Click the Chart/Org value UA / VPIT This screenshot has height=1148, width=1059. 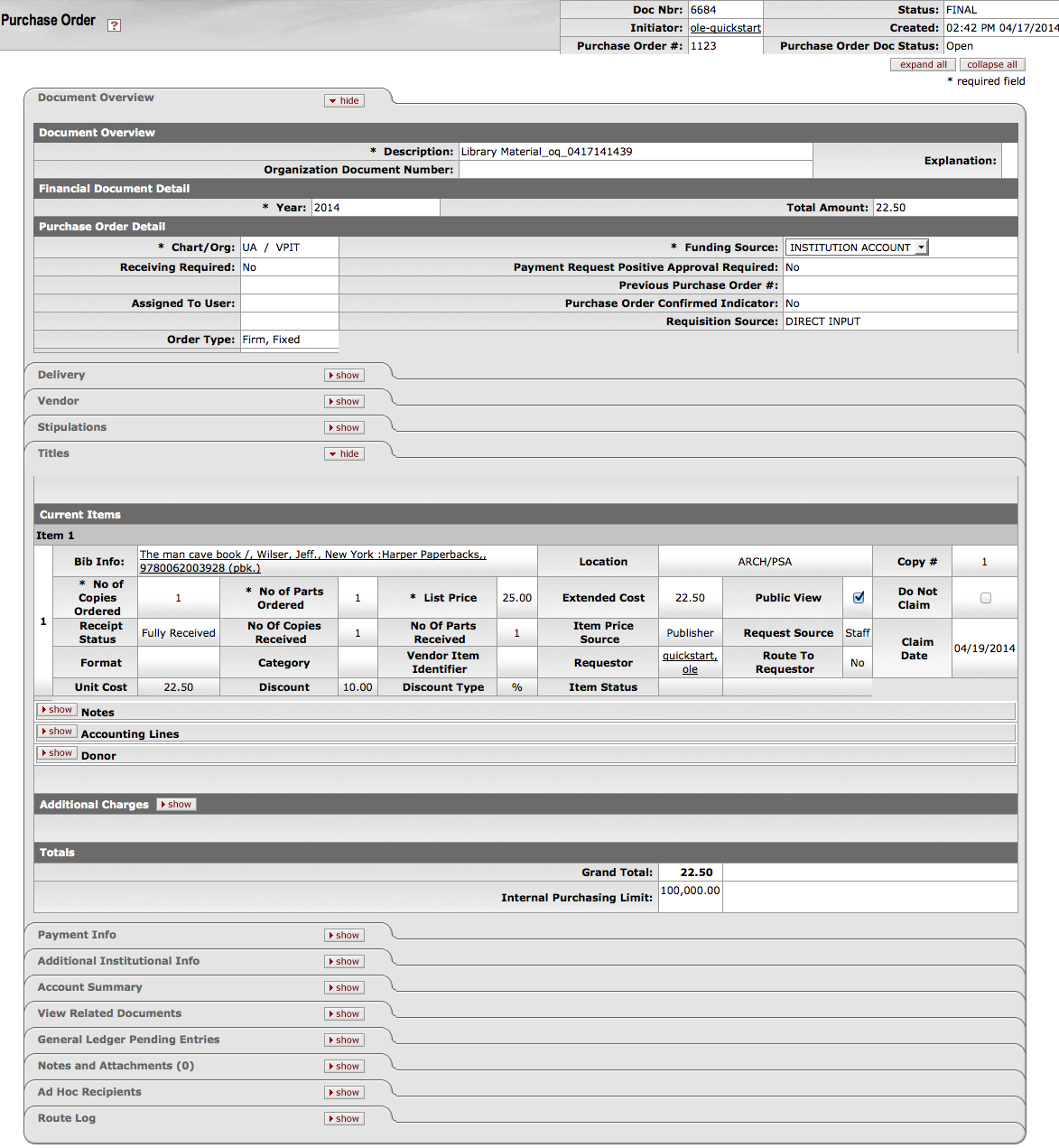271,247
